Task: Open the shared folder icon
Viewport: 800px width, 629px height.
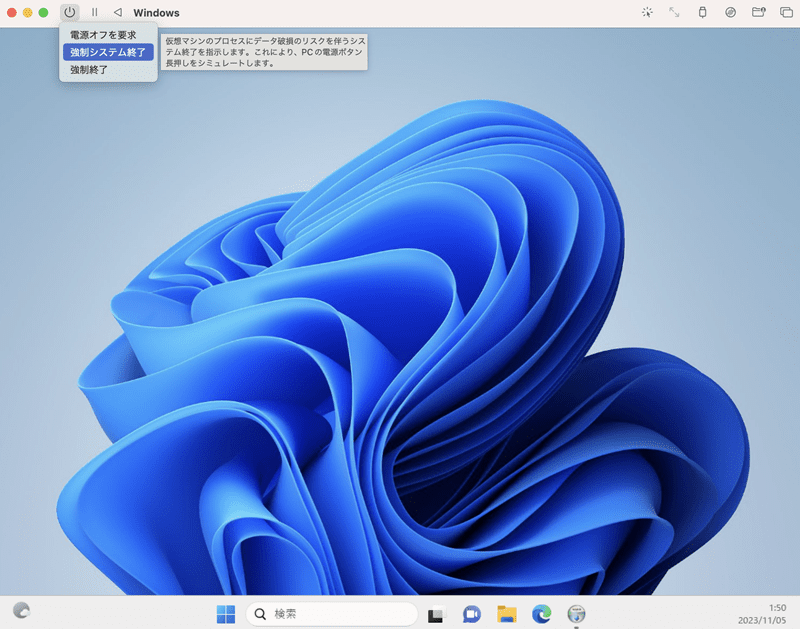Action: (x=759, y=12)
